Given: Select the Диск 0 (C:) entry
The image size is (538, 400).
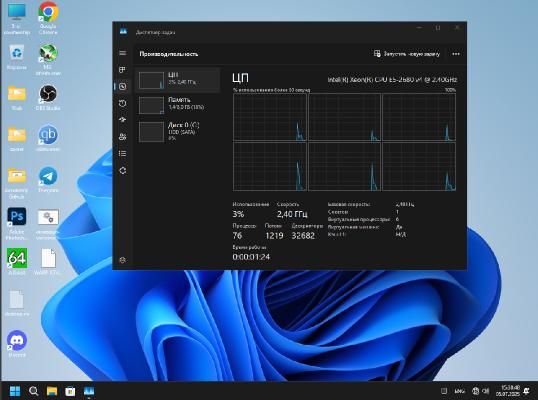Looking at the screenshot, I should point(177,131).
